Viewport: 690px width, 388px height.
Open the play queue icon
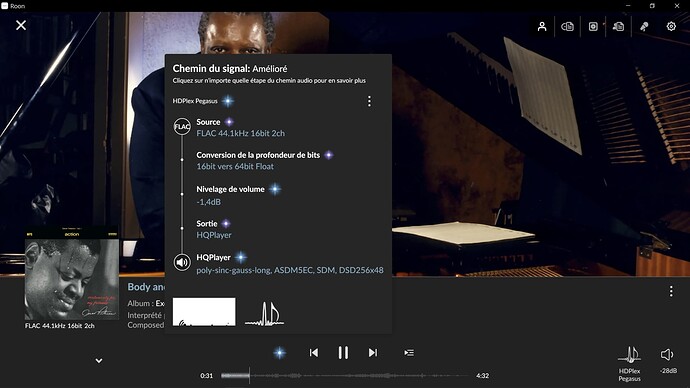(409, 353)
